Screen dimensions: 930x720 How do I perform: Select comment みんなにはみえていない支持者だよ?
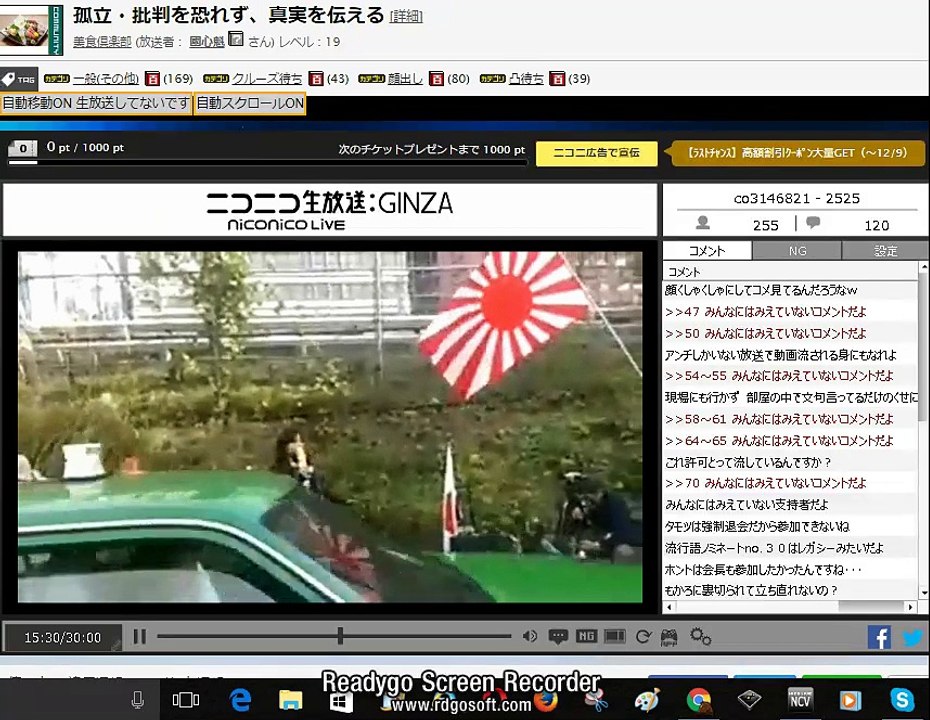791,505
